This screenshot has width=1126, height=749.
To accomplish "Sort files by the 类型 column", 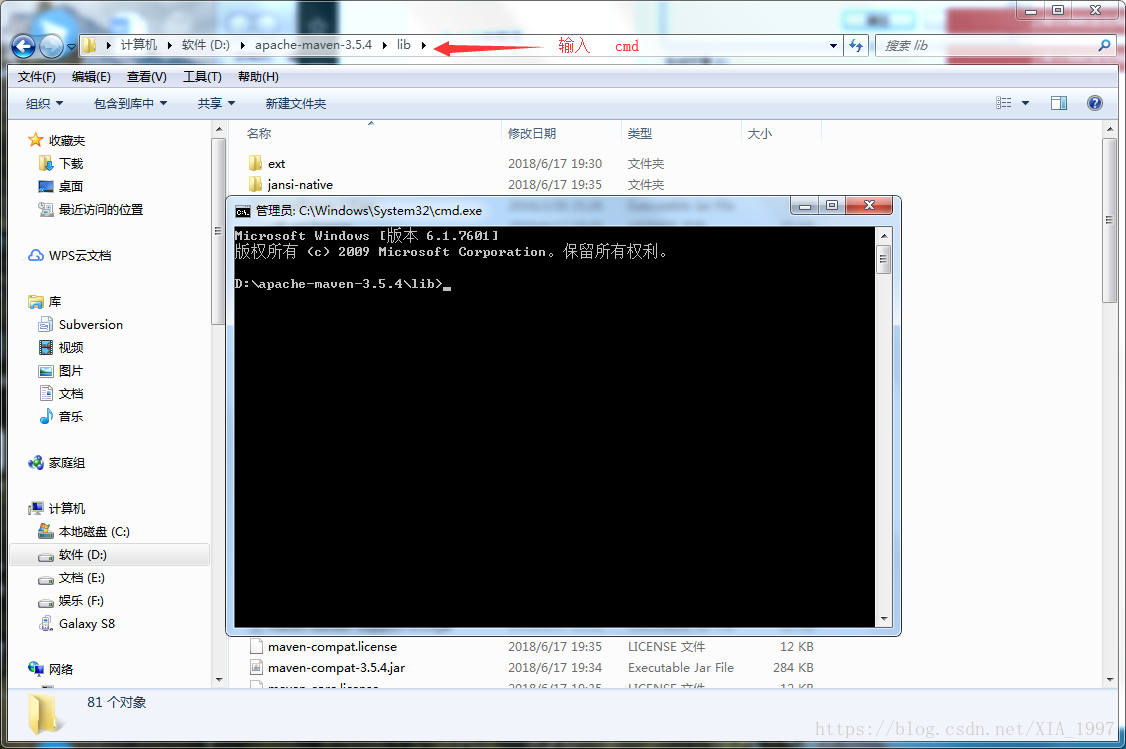I will click(x=639, y=134).
